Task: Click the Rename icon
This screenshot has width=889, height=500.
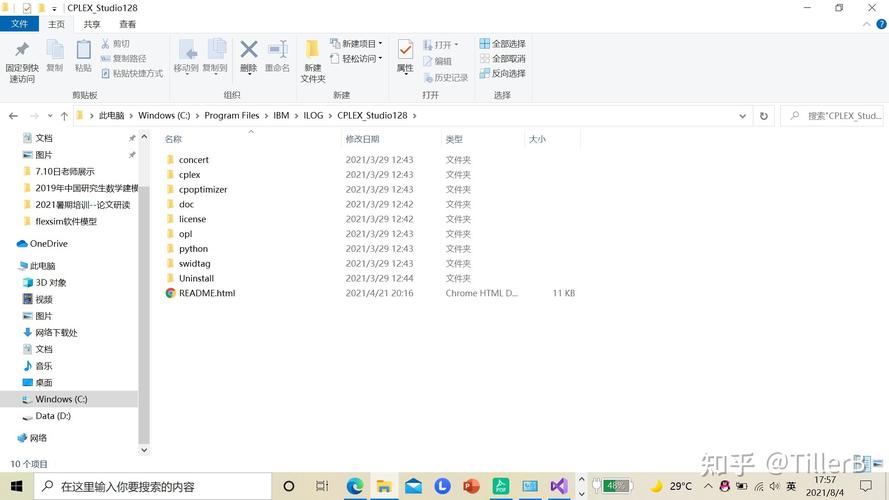Action: tap(278, 49)
